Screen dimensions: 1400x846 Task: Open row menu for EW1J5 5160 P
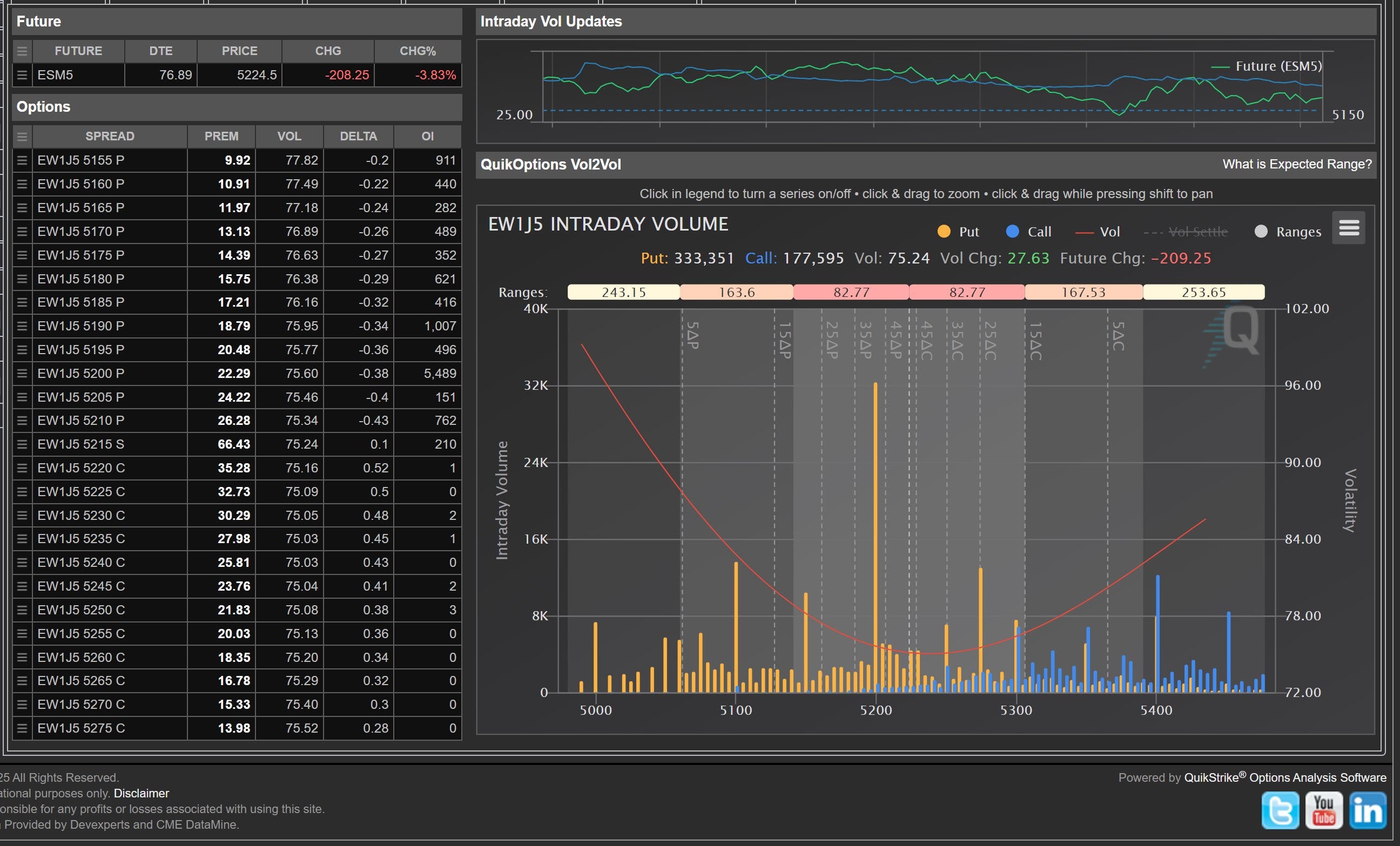click(22, 184)
